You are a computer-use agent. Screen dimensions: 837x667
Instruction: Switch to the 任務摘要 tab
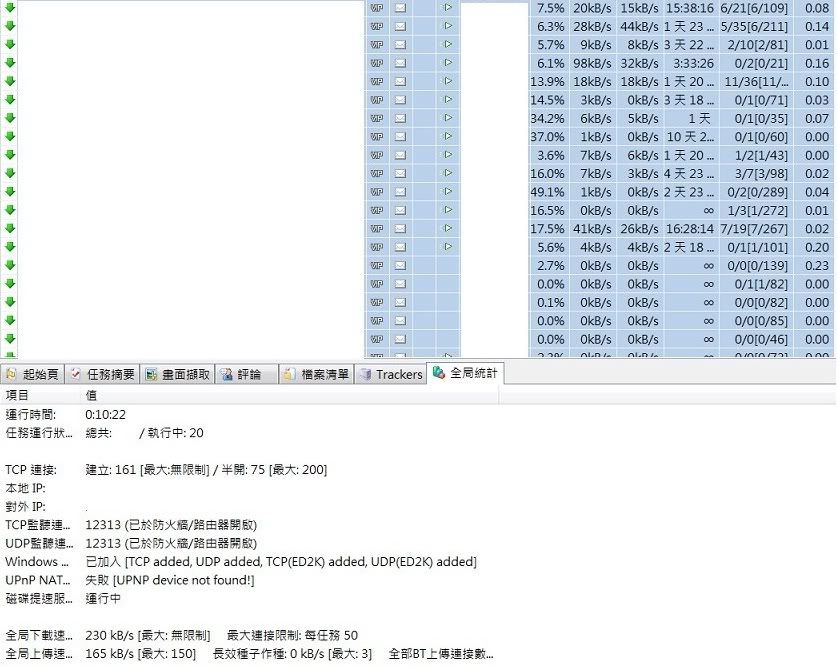[102, 375]
